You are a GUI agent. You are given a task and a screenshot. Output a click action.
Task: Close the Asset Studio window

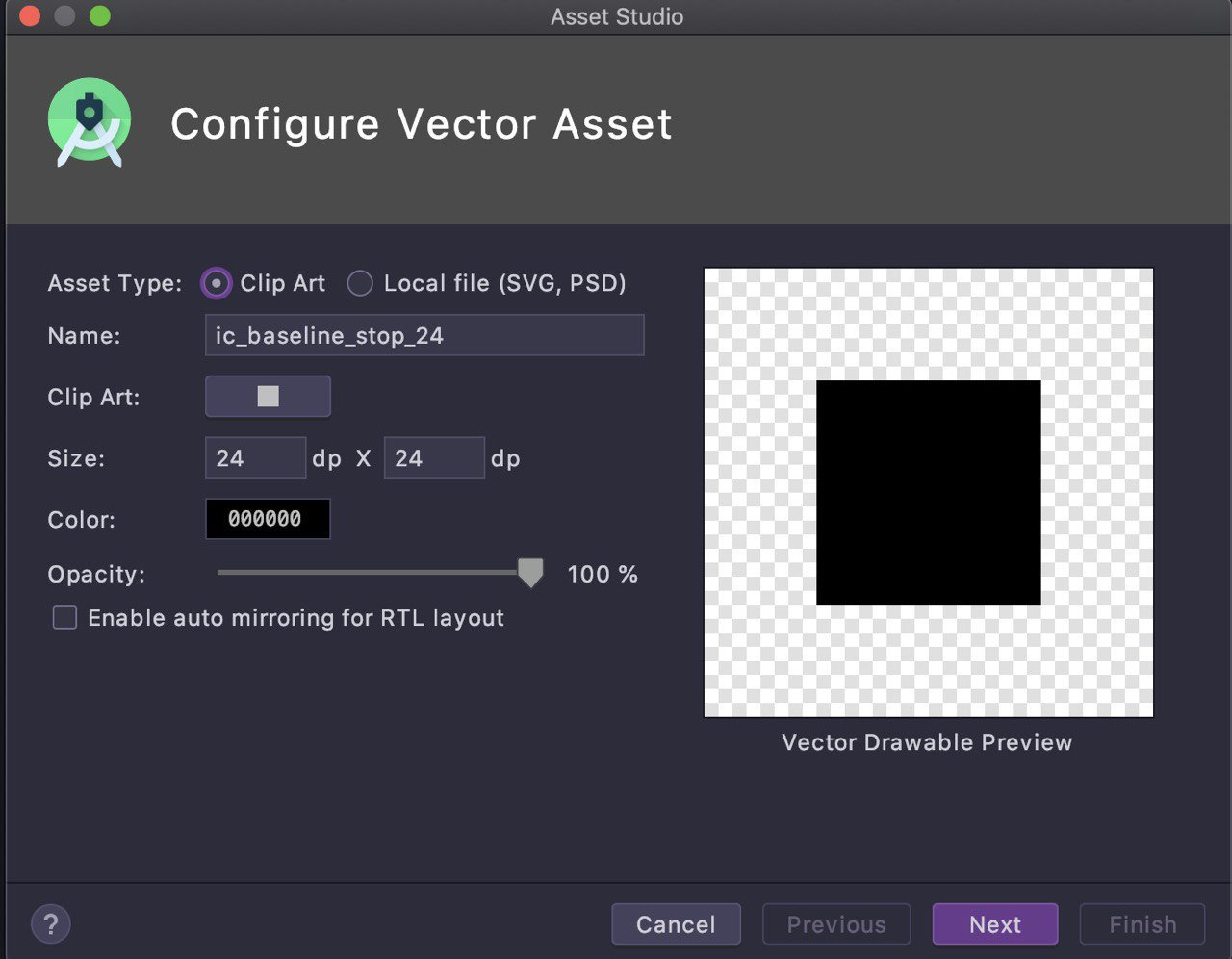tap(30, 16)
